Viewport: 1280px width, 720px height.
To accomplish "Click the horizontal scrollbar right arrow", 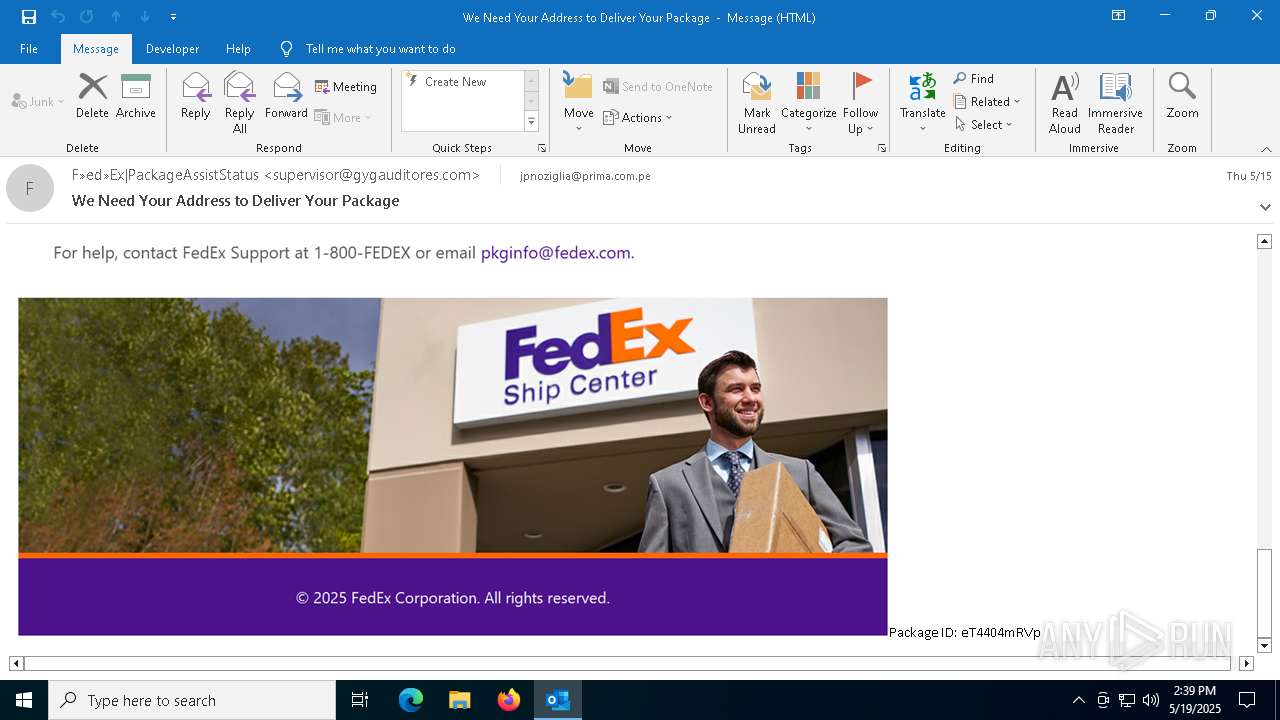I will click(1246, 663).
